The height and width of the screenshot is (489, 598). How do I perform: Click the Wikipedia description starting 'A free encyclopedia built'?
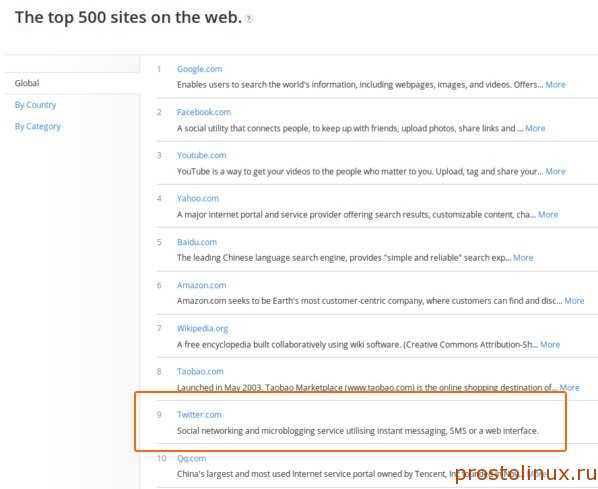[357, 344]
